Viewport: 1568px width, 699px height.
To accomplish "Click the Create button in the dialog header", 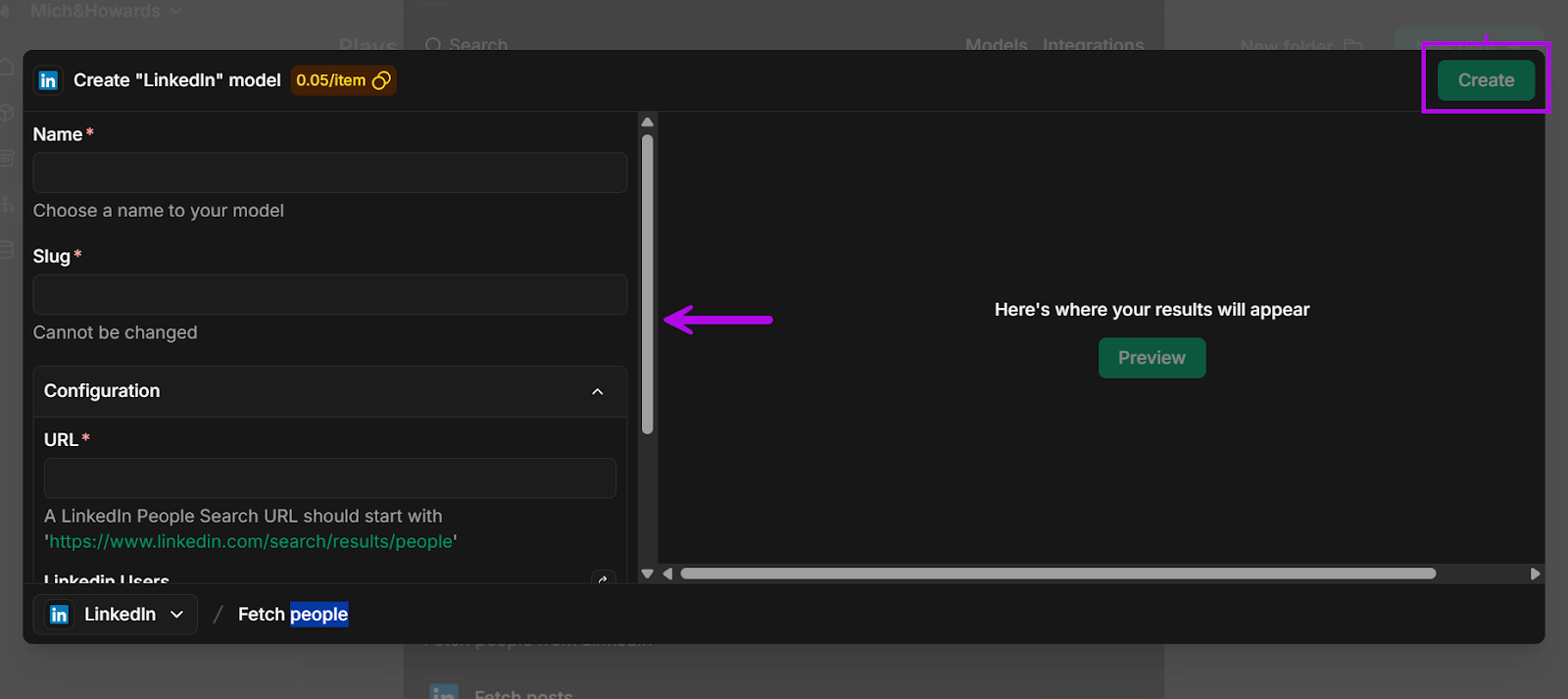I will click(x=1486, y=80).
